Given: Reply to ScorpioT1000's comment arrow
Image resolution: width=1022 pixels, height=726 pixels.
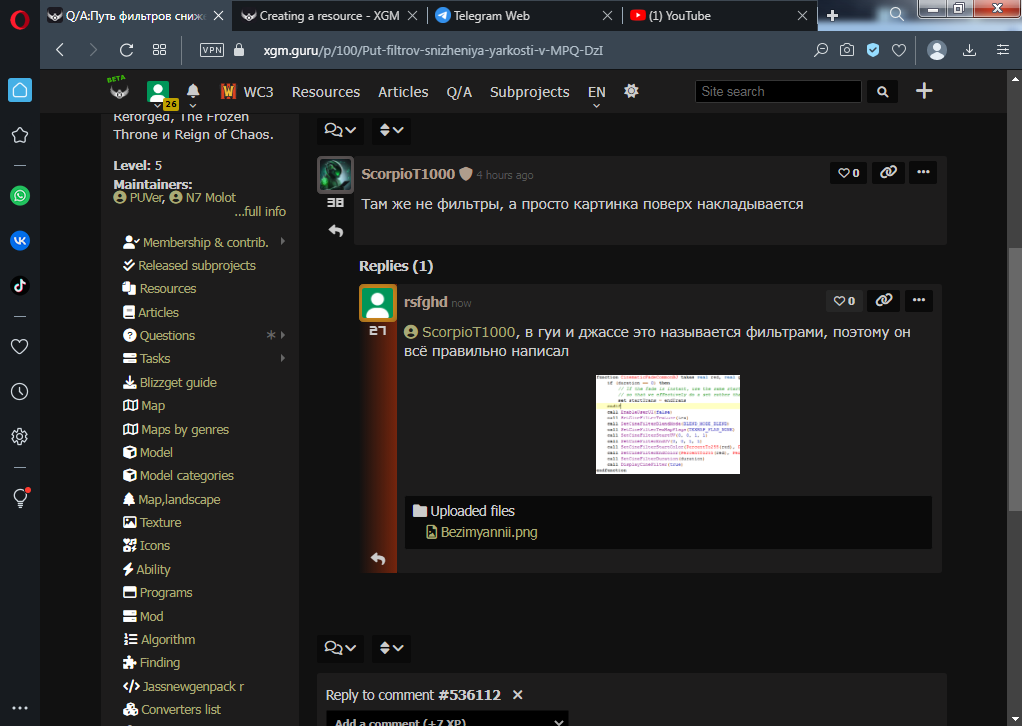Looking at the screenshot, I should (x=336, y=231).
